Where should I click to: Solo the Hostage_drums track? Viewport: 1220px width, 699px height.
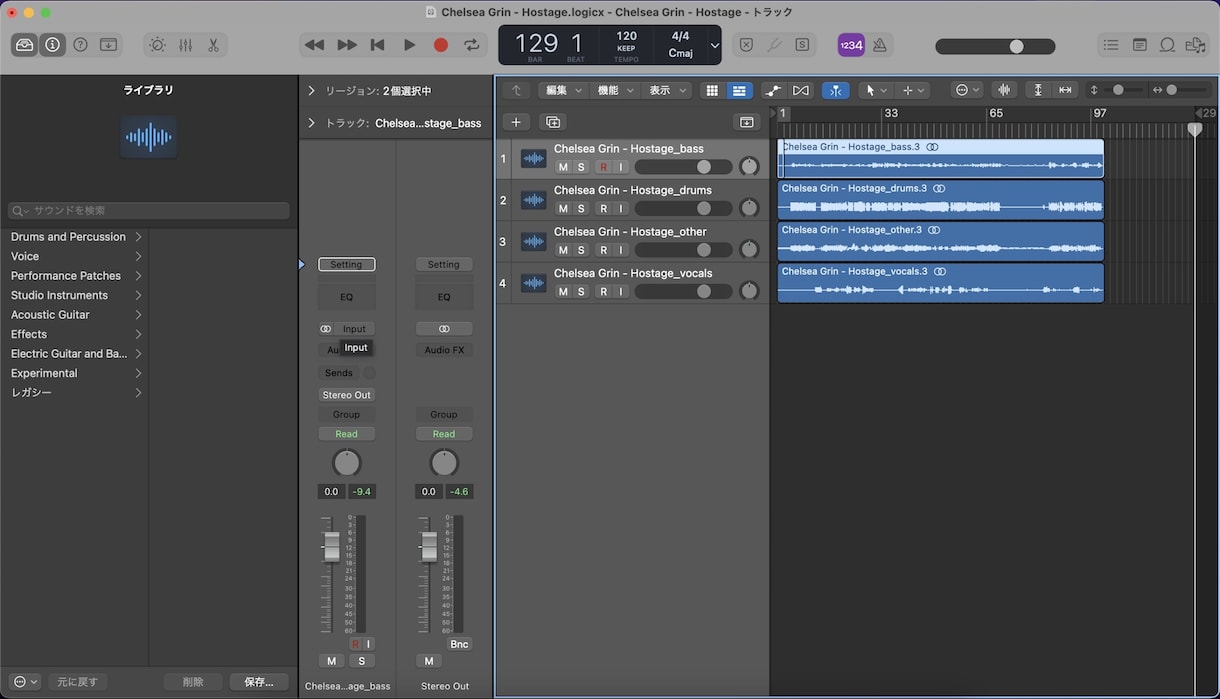coord(581,209)
